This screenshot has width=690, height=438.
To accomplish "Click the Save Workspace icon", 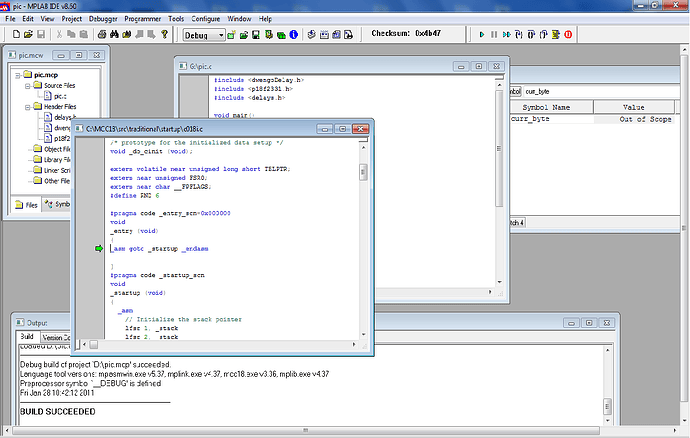I will (x=256, y=35).
